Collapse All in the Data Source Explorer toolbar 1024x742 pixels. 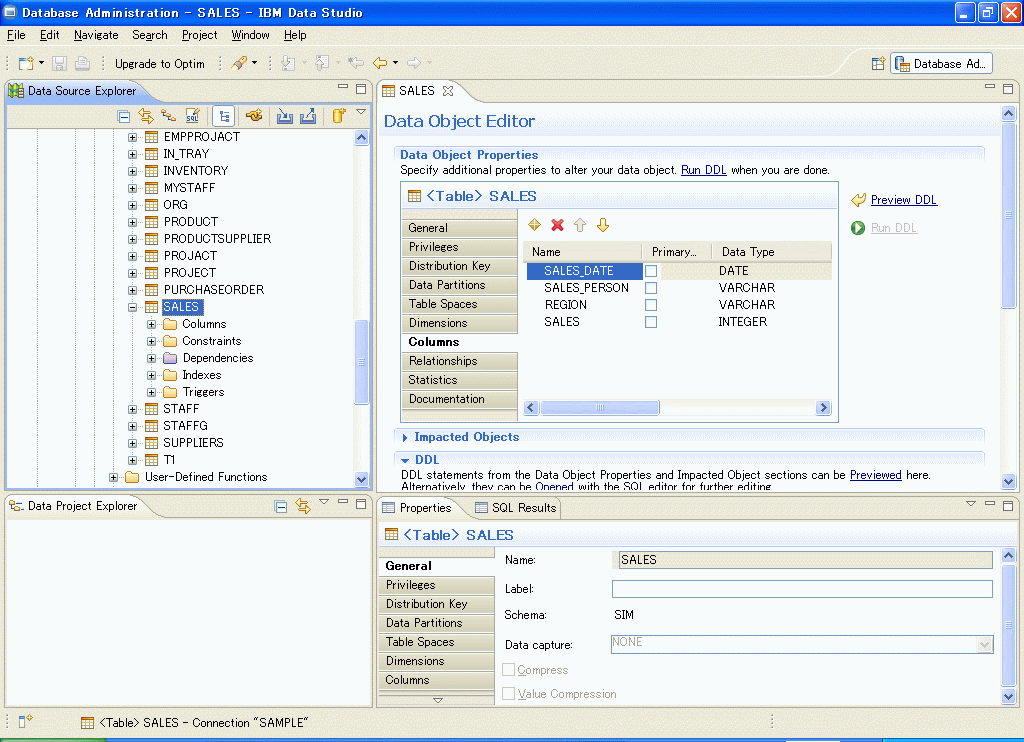[x=124, y=115]
